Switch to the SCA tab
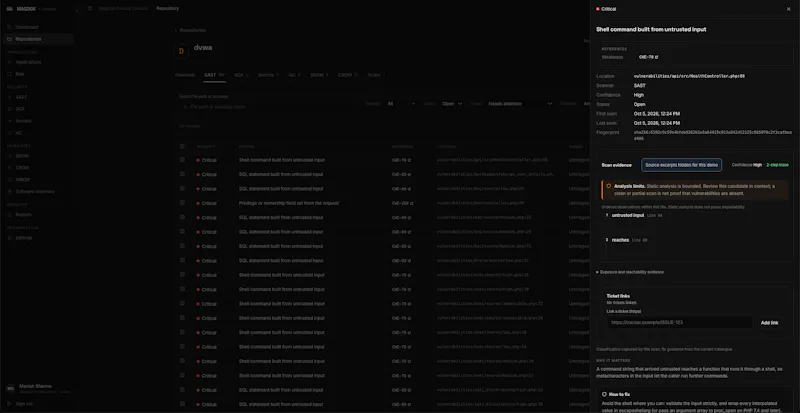Screen dimensions: 800x413 (241, 75)
